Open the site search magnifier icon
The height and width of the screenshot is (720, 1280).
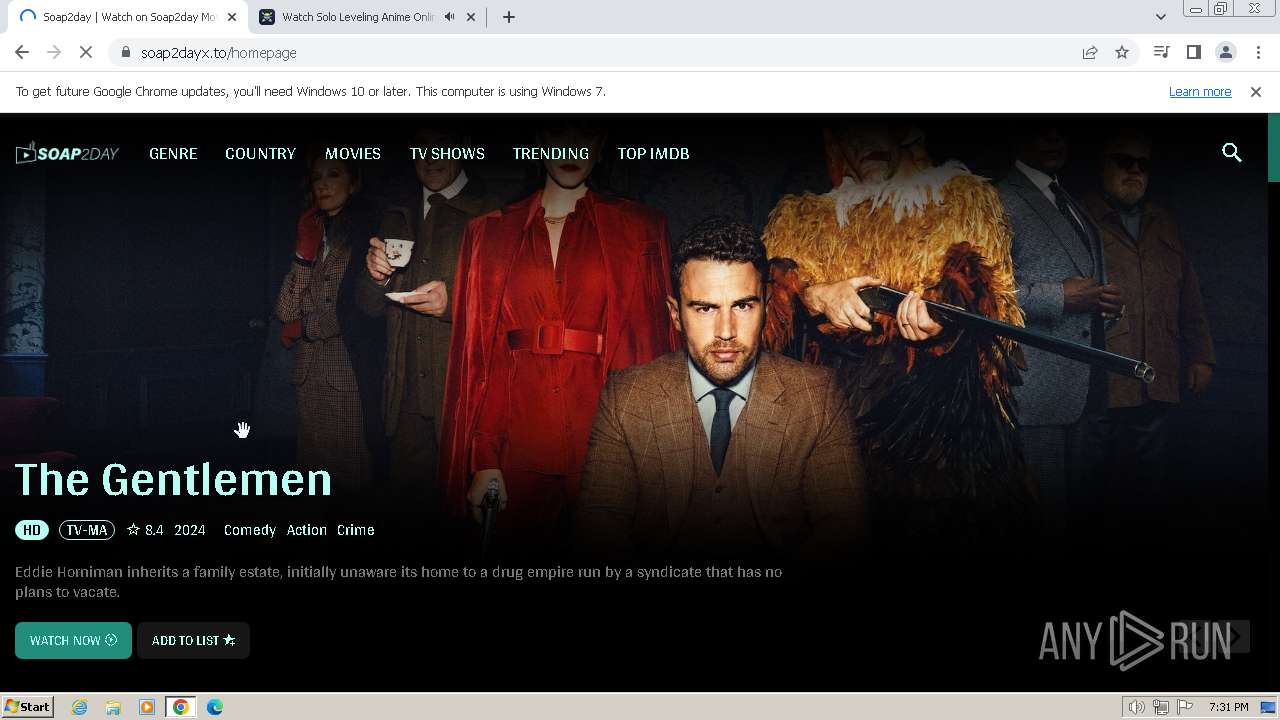[1232, 153]
